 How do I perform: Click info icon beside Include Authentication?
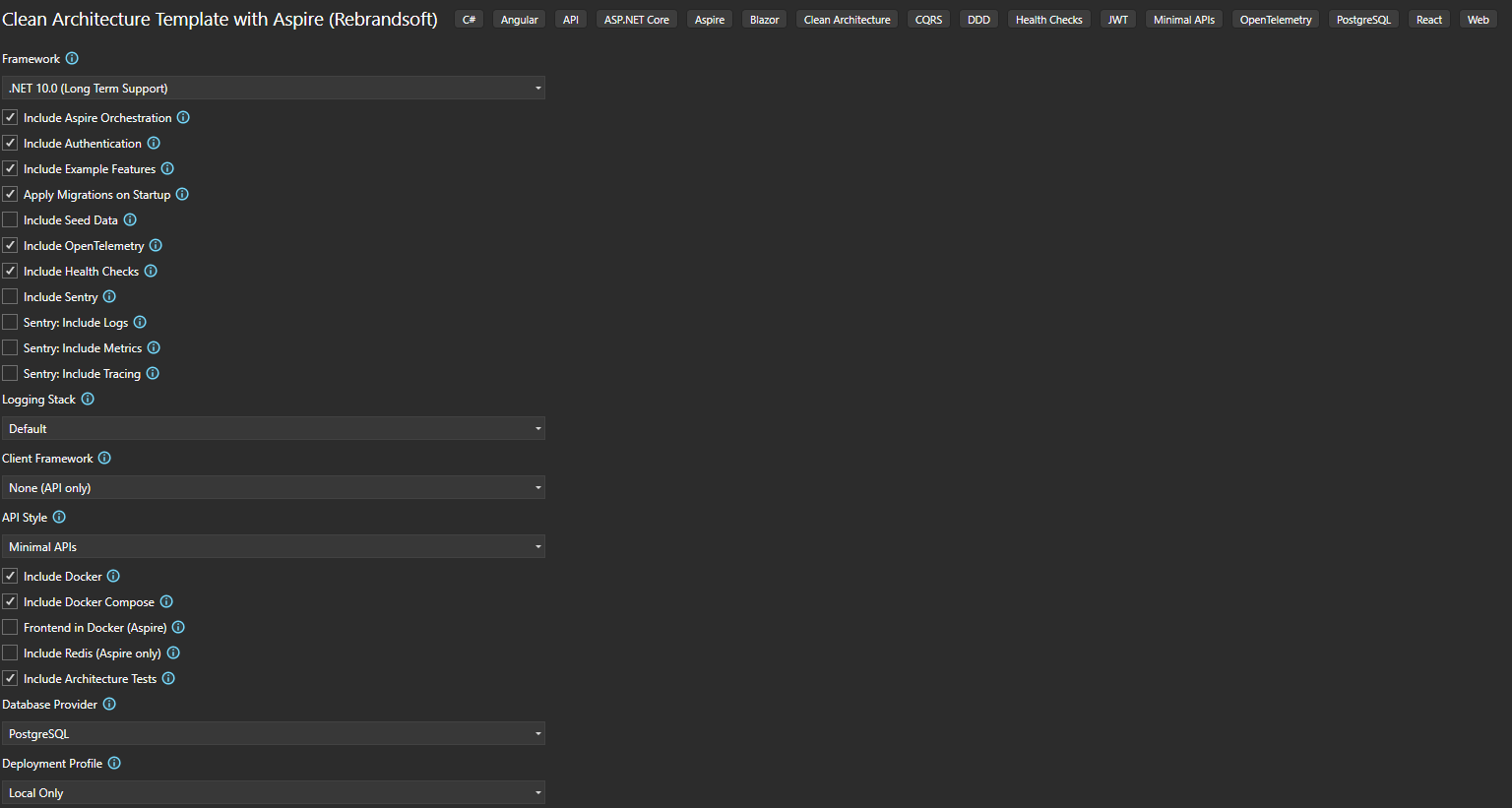coord(154,144)
